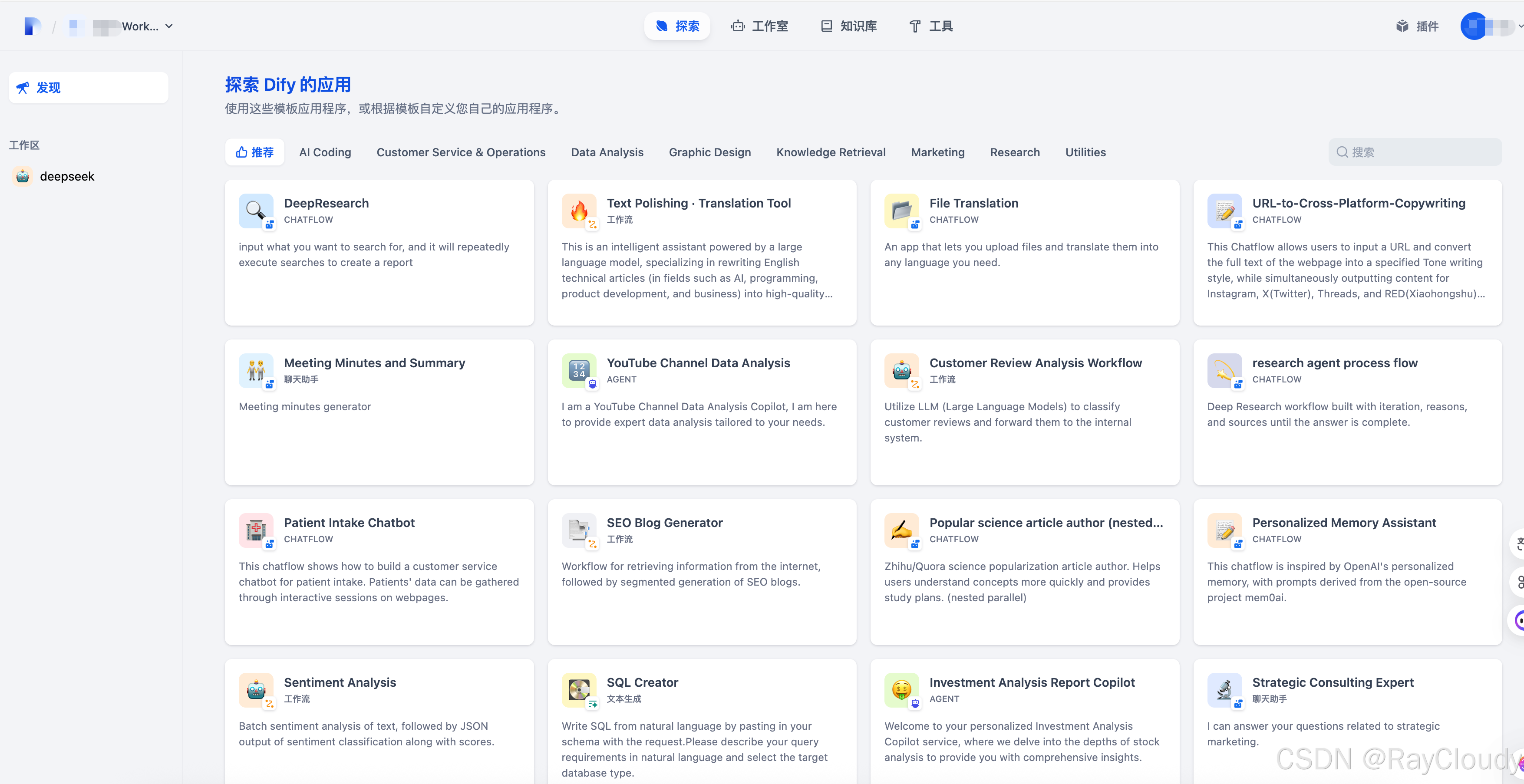Screen dimensions: 1524x784
Task: Click the fire icon on Text Polishing card
Action: coord(578,211)
